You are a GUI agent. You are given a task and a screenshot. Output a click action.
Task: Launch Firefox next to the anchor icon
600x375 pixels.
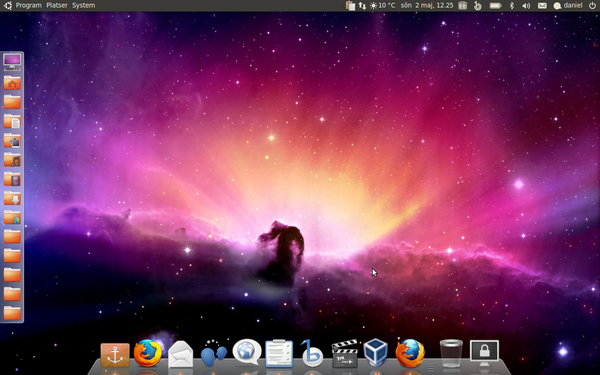pos(147,353)
